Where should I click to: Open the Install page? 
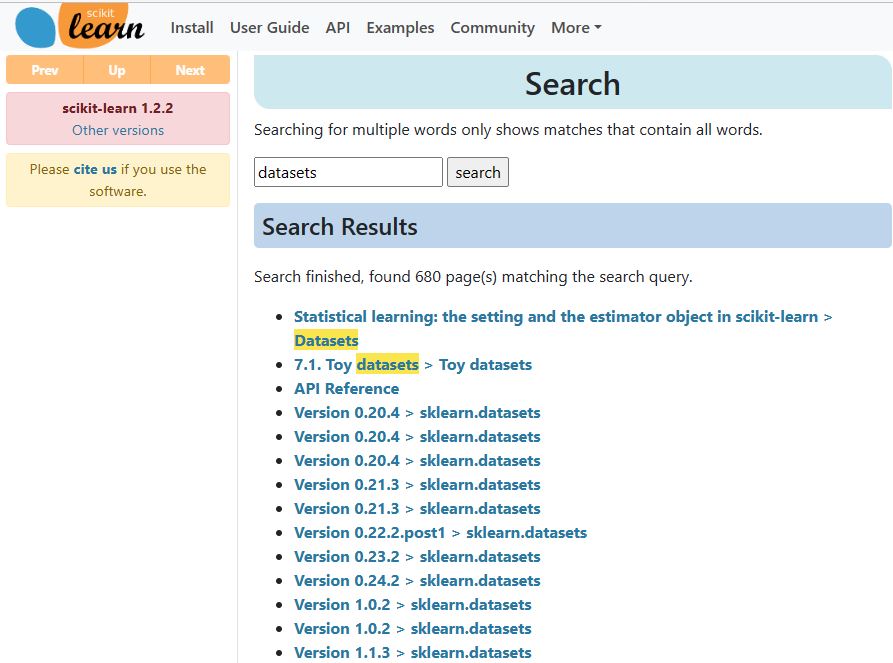coord(192,27)
